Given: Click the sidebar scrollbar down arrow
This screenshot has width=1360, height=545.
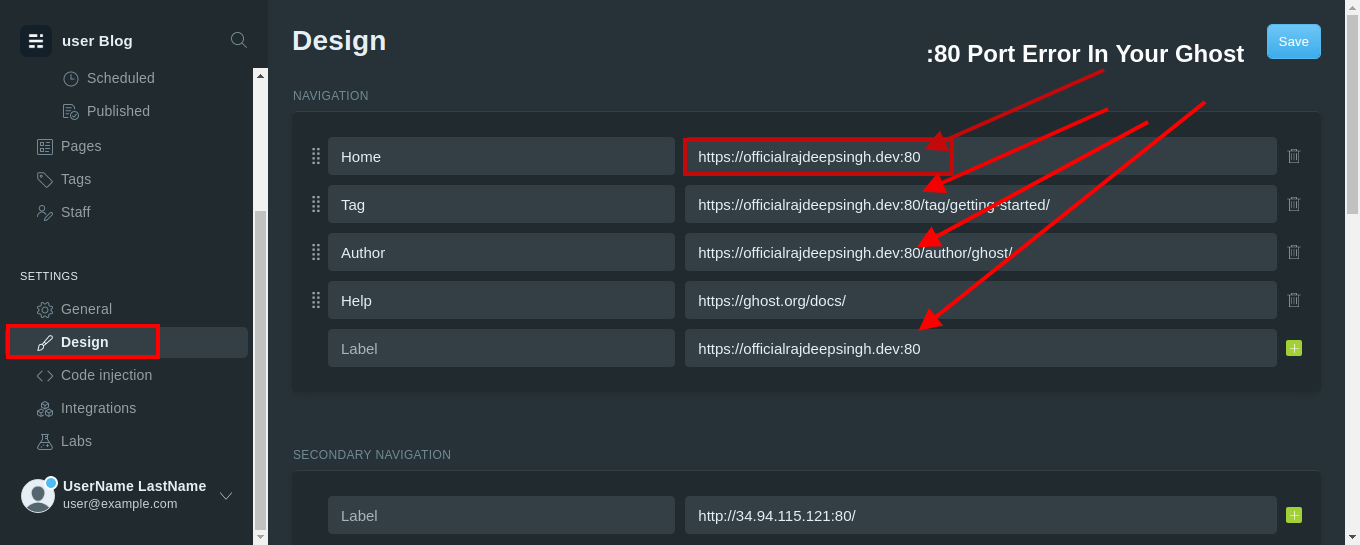Looking at the screenshot, I should point(260,537).
